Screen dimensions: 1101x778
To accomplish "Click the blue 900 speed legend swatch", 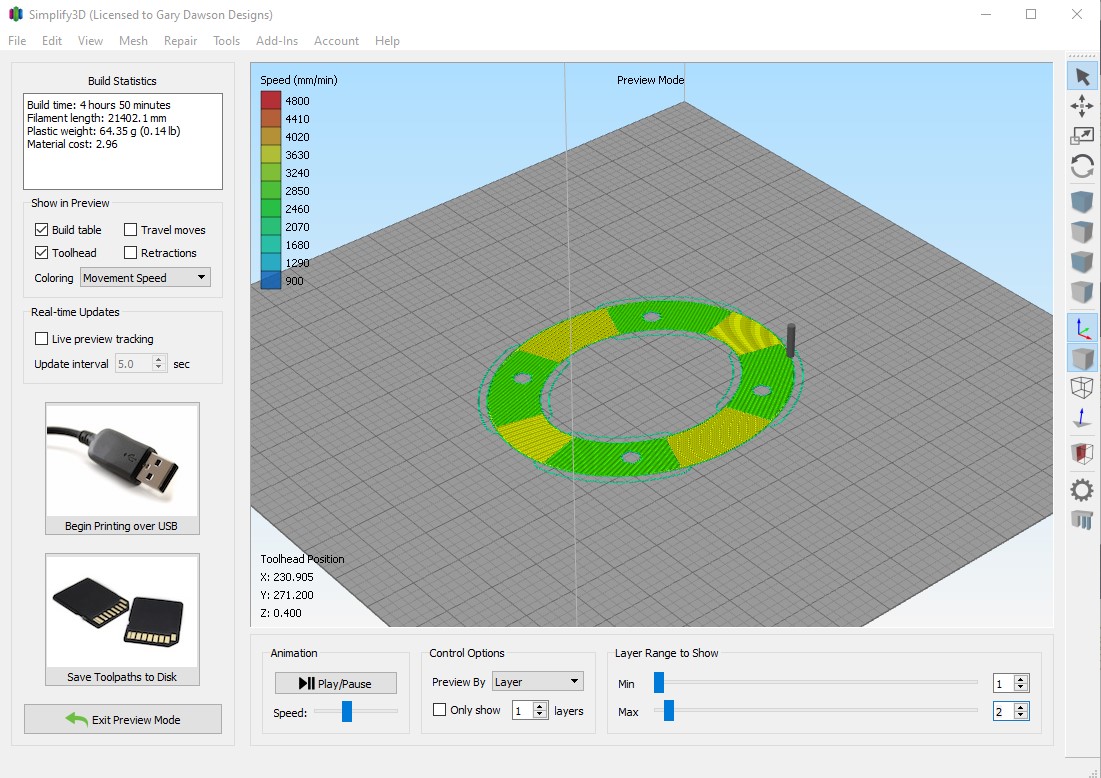I will 271,281.
